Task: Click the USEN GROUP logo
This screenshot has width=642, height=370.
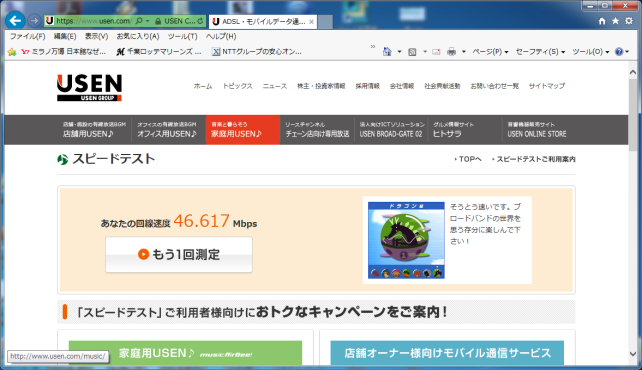Action: (89, 88)
